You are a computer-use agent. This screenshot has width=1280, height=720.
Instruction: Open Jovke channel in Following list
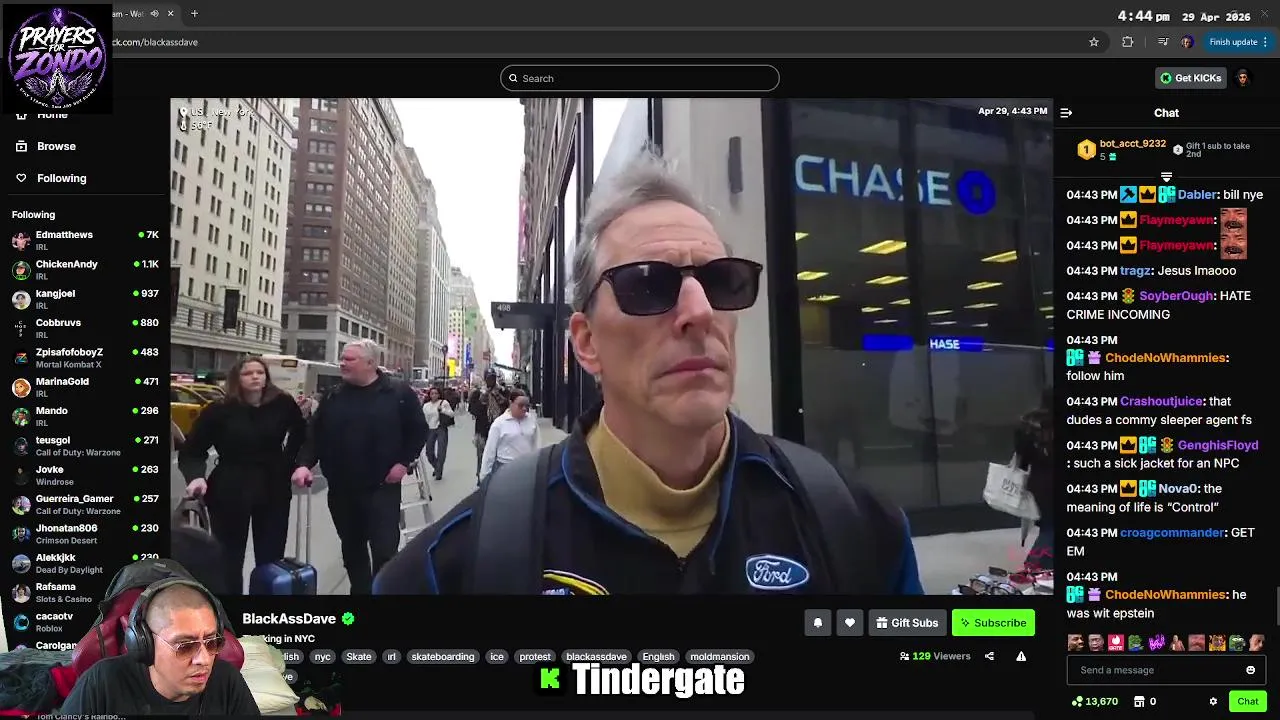click(84, 474)
